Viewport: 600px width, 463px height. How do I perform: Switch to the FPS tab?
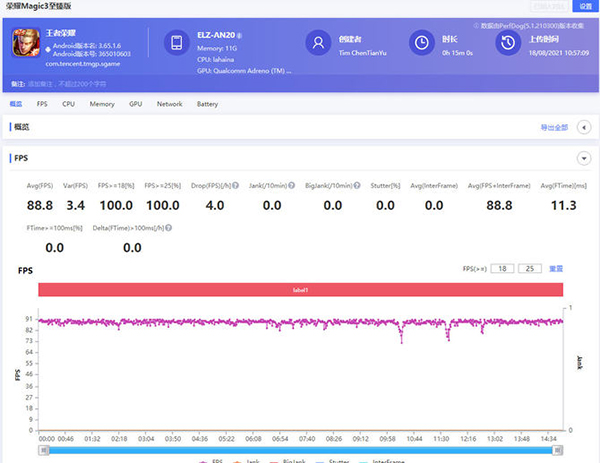[42, 104]
